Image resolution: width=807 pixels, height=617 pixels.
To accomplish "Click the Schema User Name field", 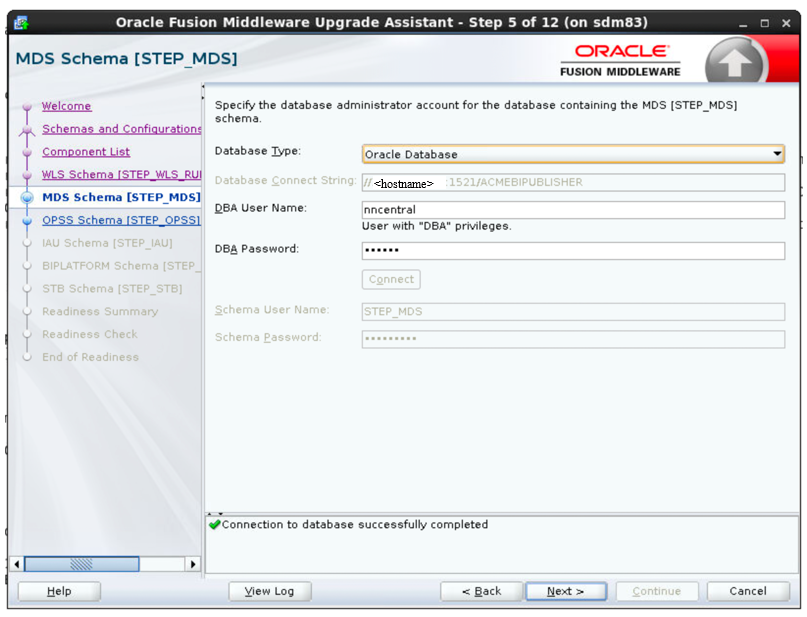I will pyautogui.click(x=573, y=311).
